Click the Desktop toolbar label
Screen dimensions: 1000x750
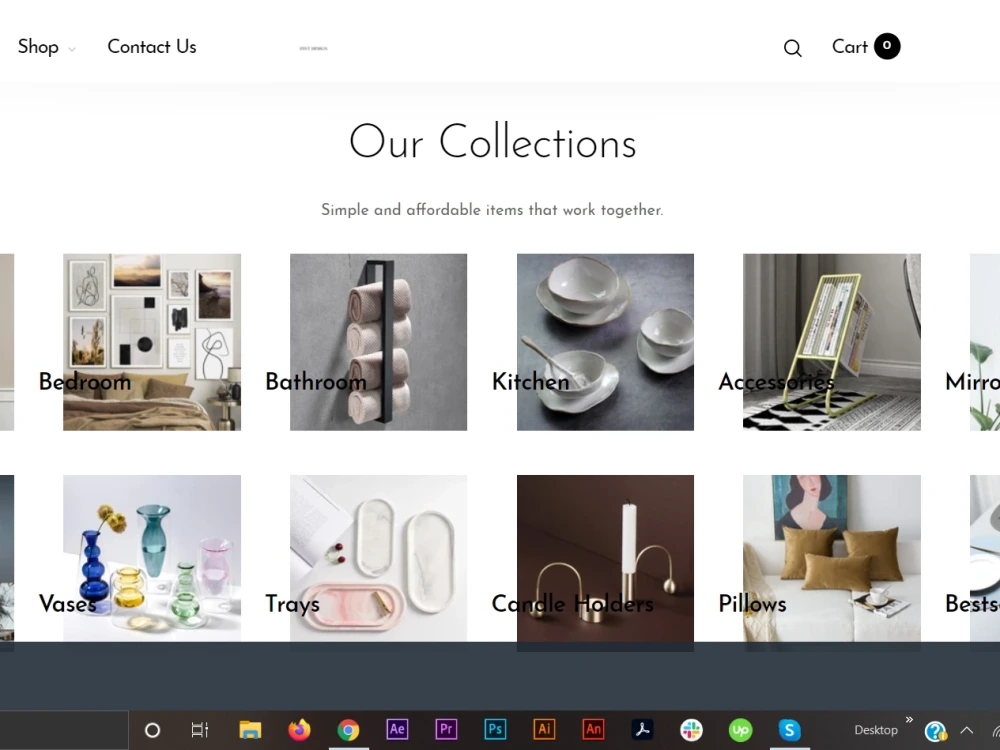876,730
